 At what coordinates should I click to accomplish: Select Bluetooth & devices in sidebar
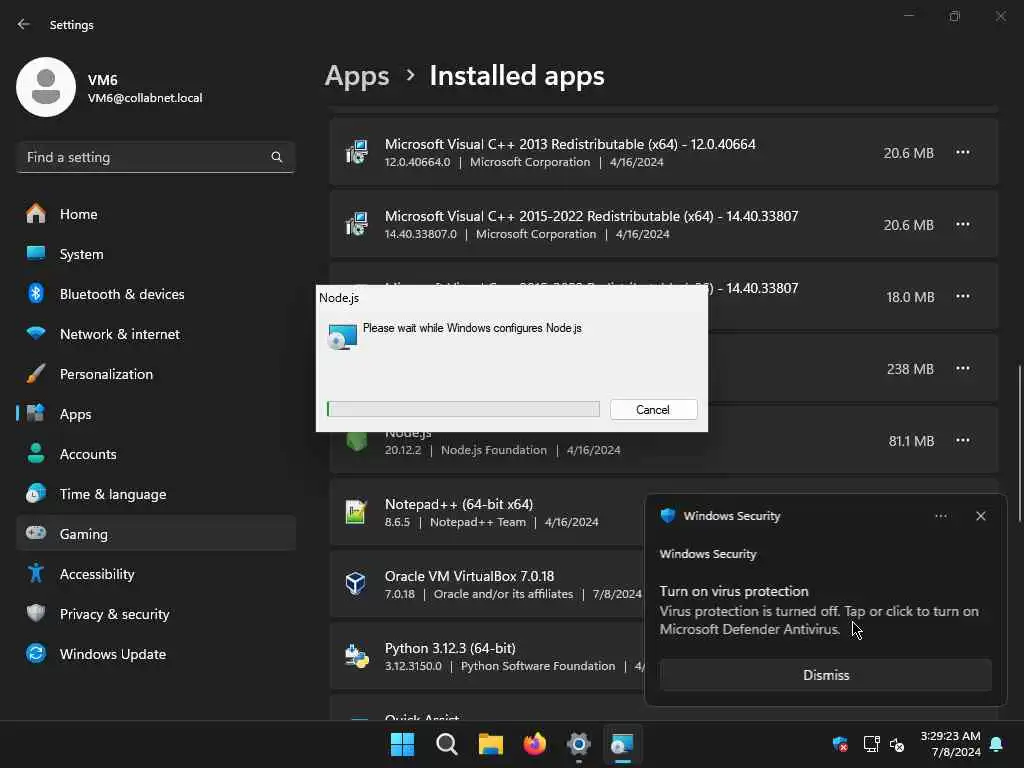[155, 294]
